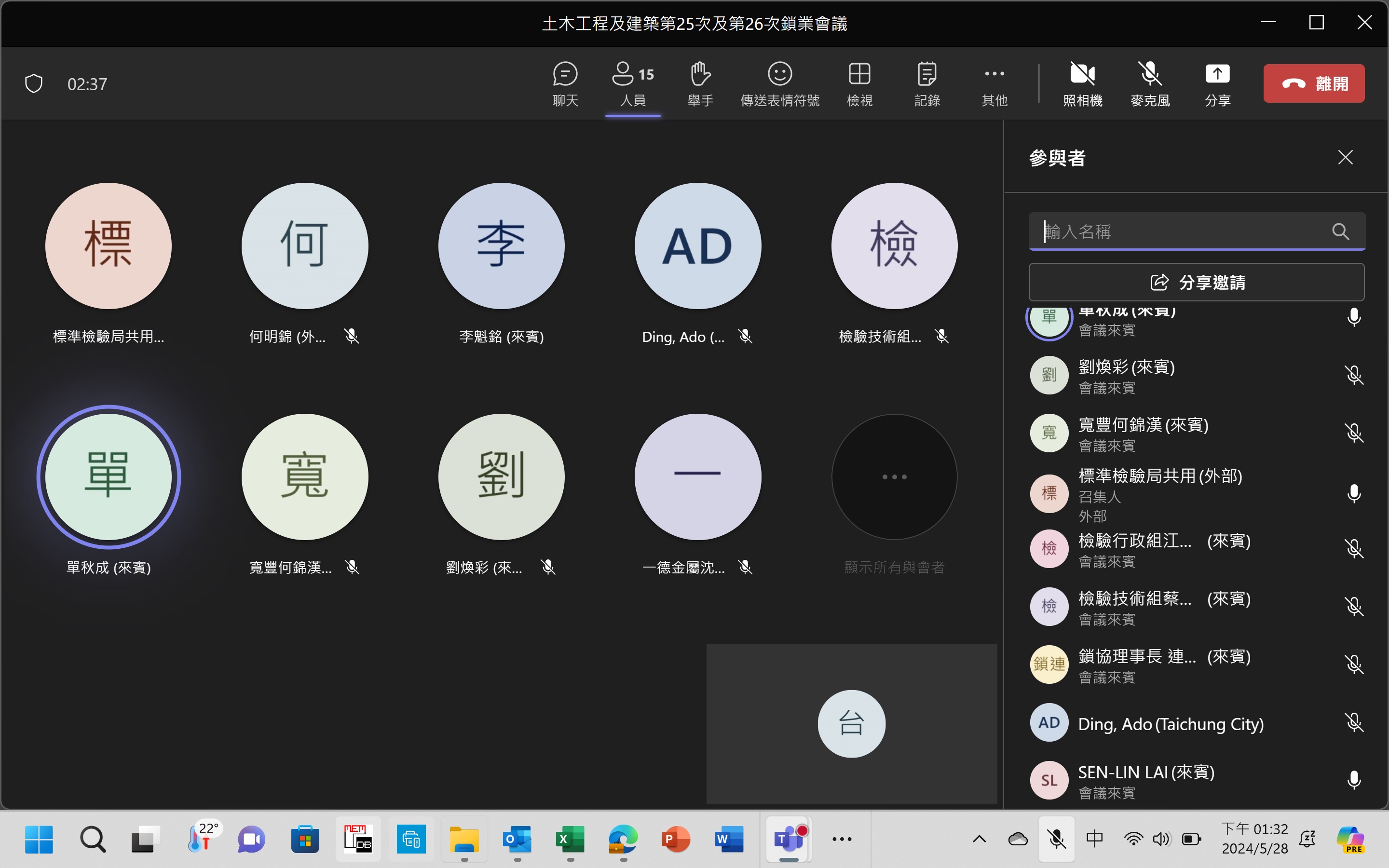
Task: Click the self-view 台 avatar preview
Action: [x=851, y=723]
